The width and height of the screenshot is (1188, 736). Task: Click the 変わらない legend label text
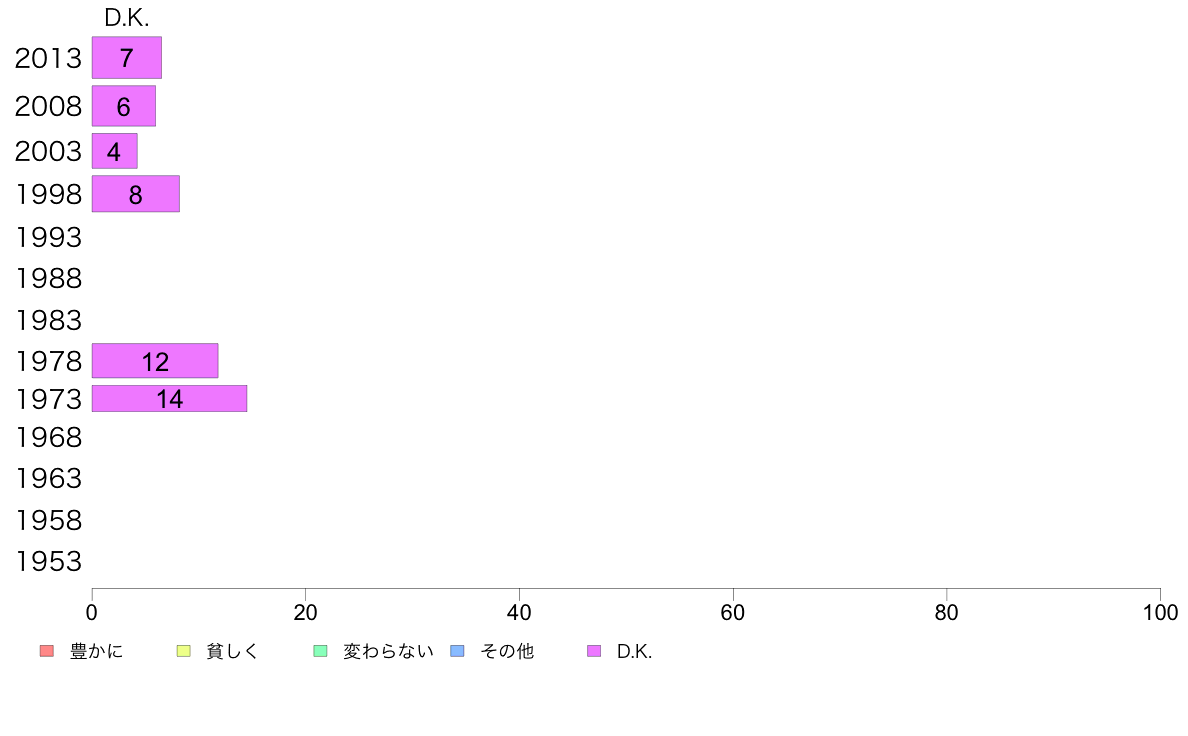[x=388, y=651]
